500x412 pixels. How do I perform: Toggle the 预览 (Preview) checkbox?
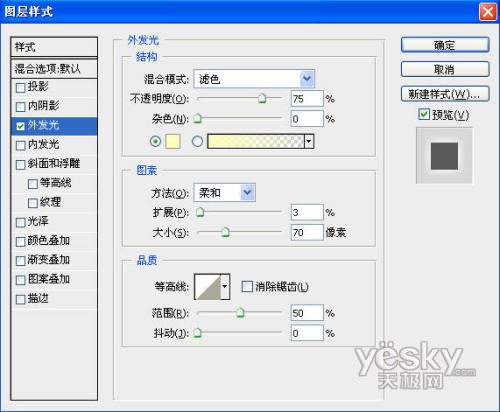tap(424, 114)
